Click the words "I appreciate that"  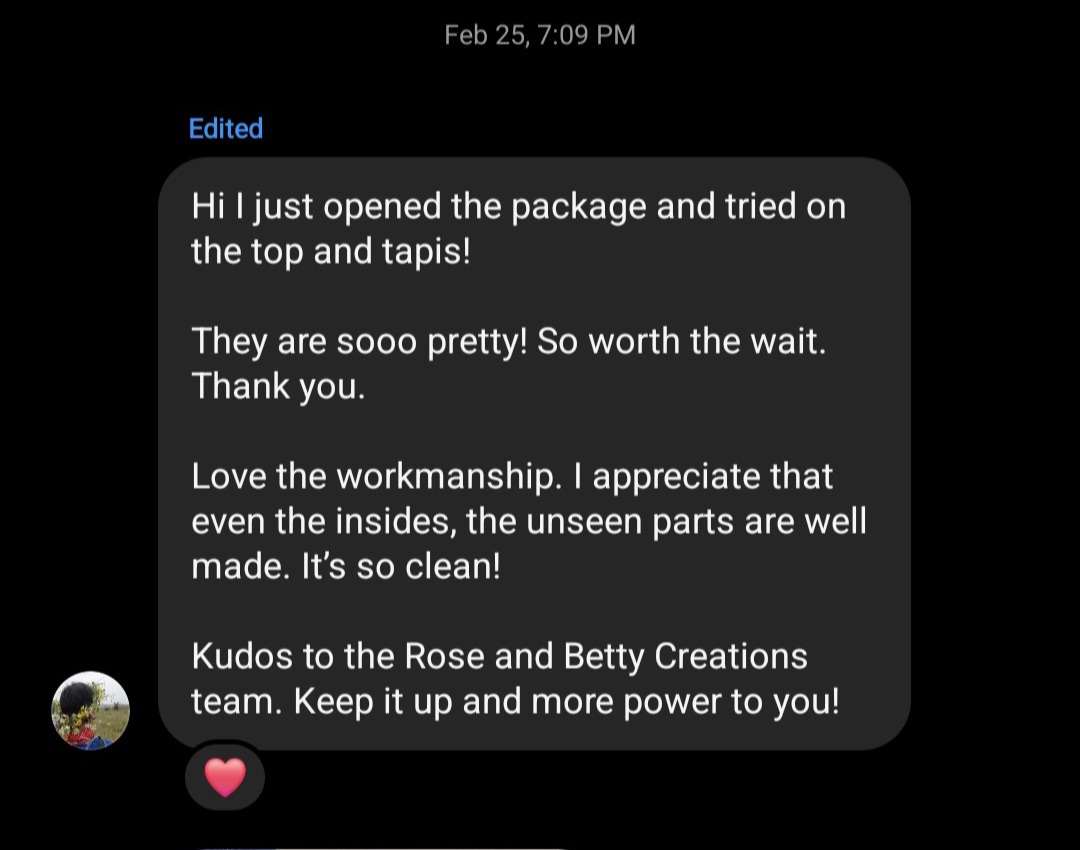704,476
